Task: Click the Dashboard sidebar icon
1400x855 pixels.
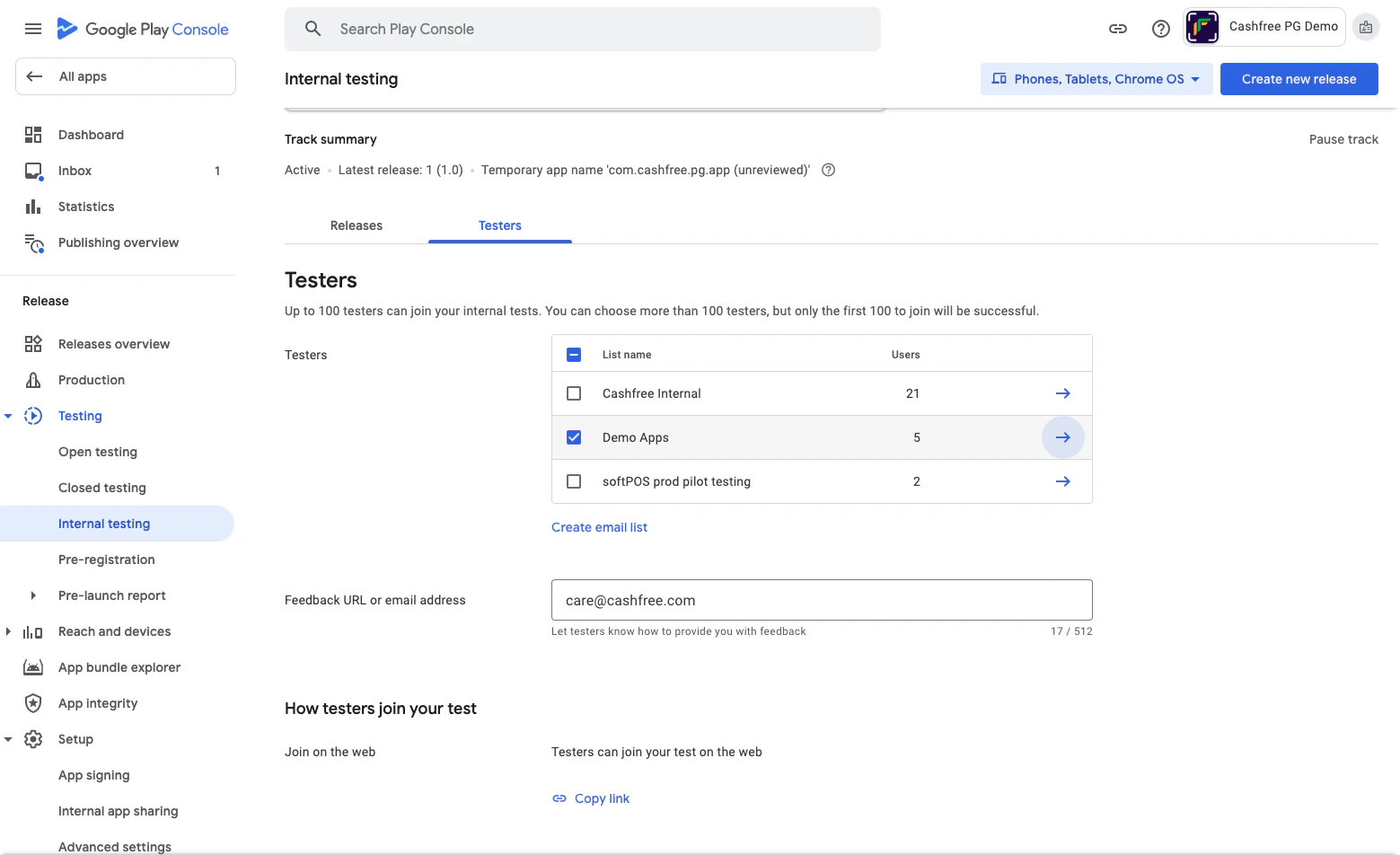Action: (33, 135)
